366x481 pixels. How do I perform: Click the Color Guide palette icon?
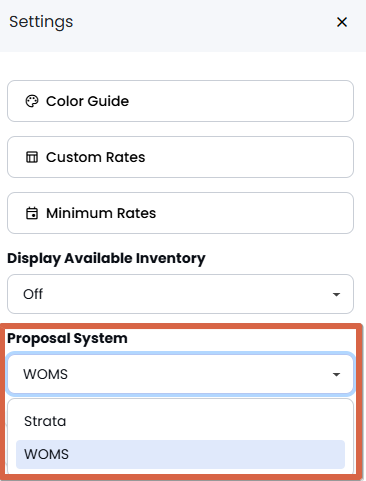(32, 101)
